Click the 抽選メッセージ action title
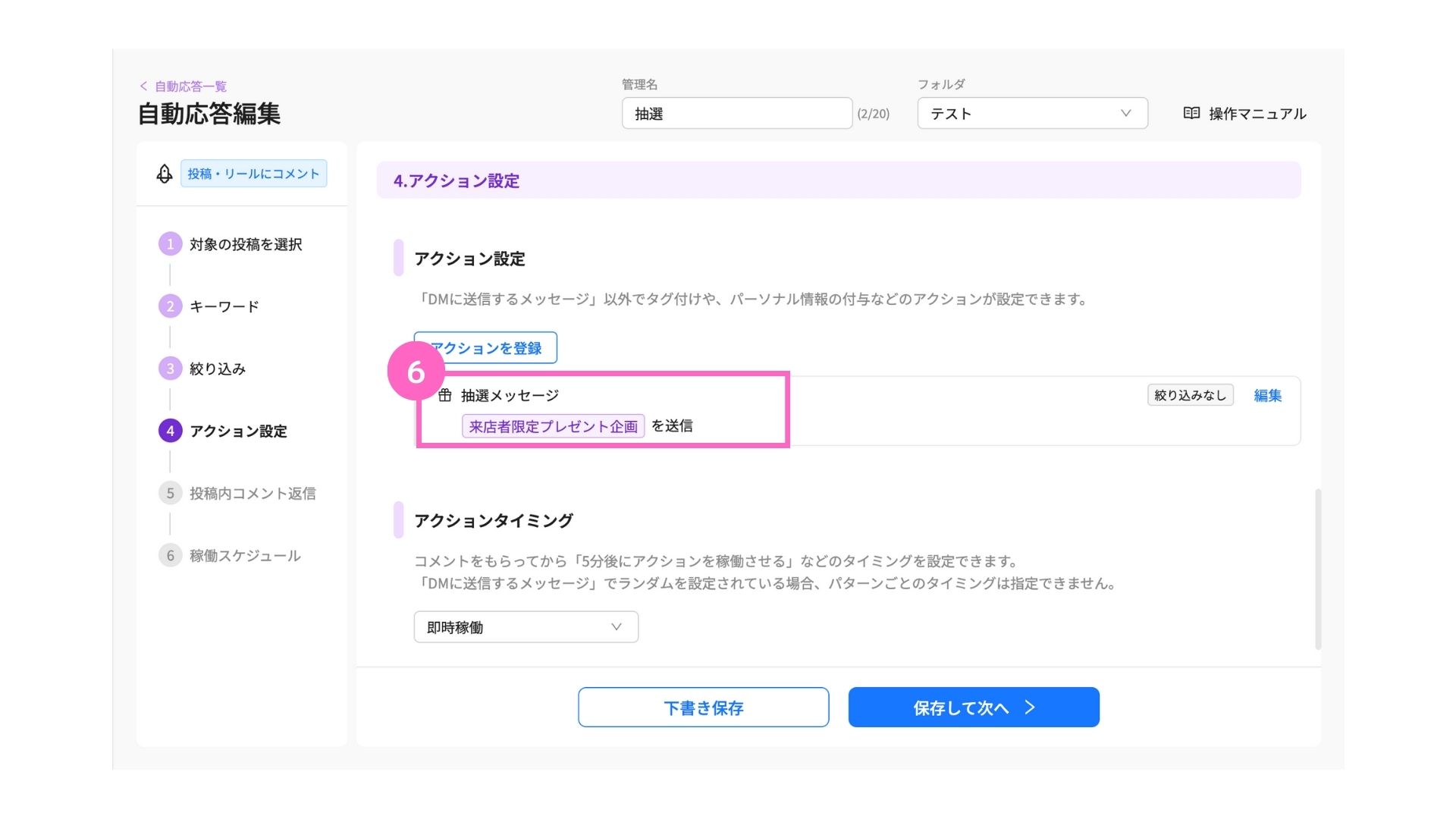Screen dimensions: 1456x819 pos(510,395)
